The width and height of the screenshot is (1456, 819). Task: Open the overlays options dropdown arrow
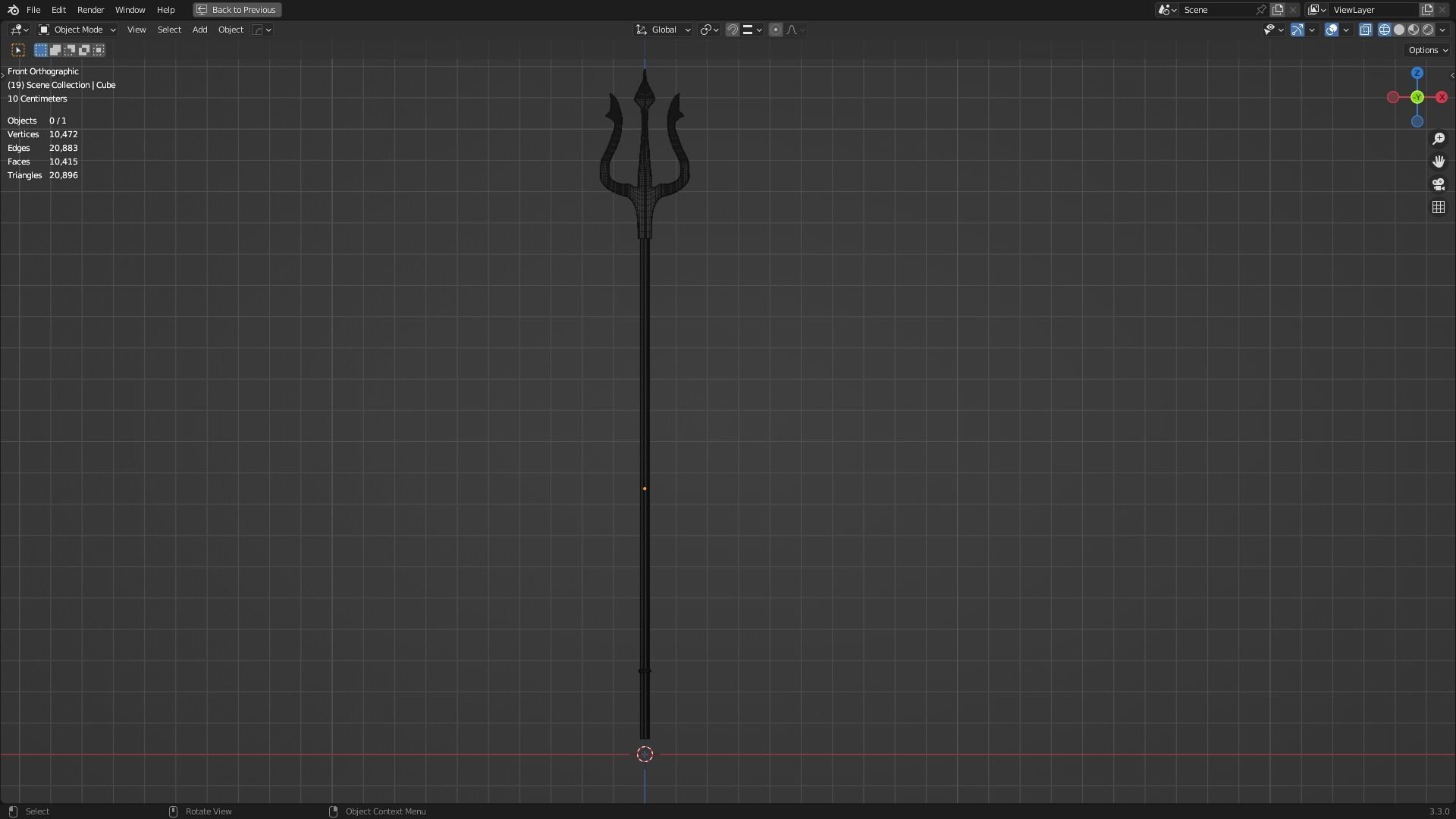pos(1346,30)
